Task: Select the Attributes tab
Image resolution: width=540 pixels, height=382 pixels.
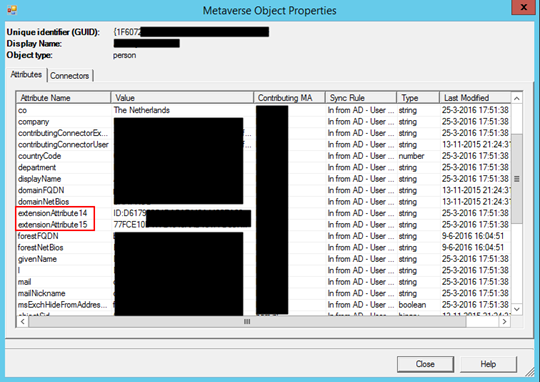Action: click(26, 74)
